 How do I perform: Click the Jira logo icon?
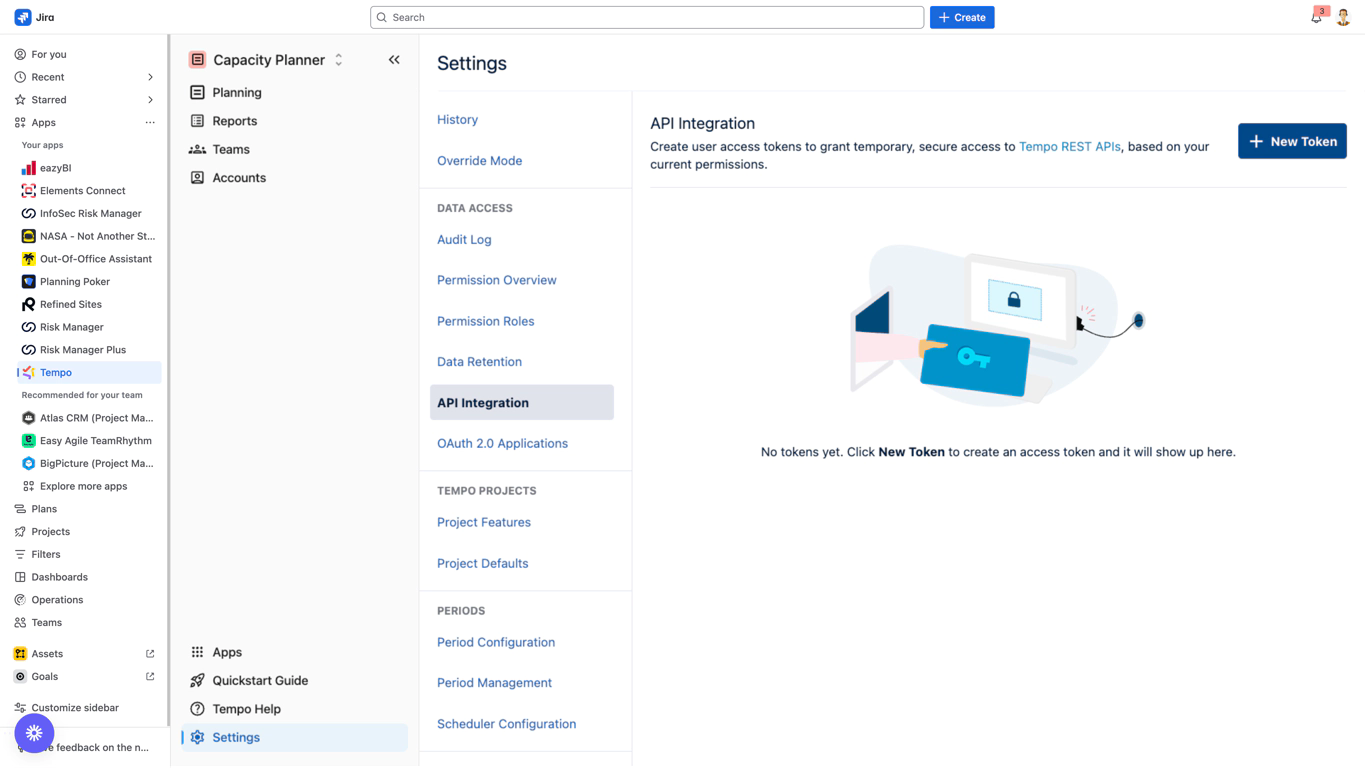click(23, 17)
